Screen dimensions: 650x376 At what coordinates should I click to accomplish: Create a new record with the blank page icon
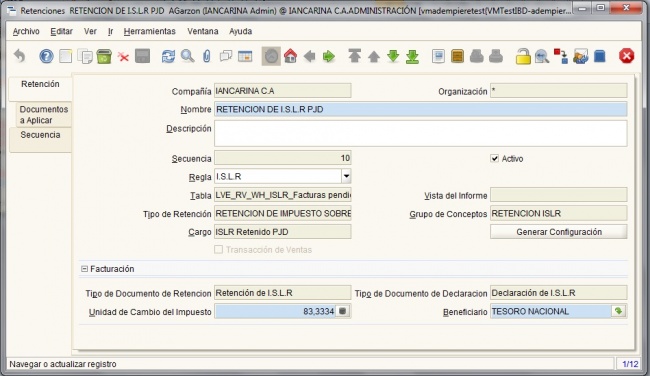65,56
